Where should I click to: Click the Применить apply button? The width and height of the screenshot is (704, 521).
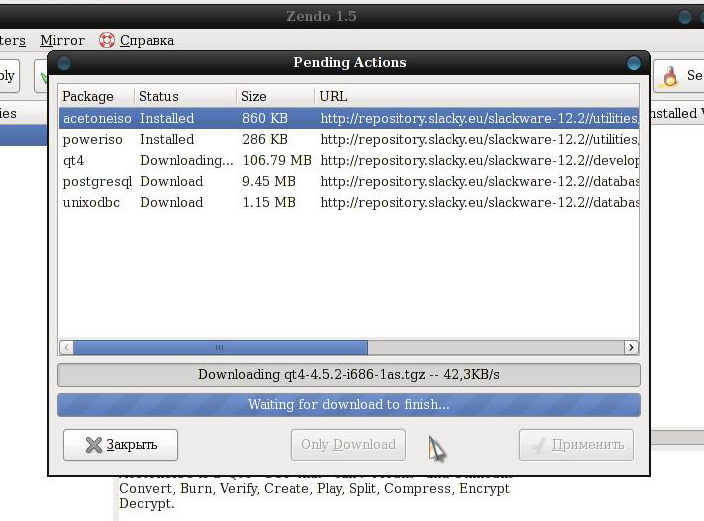(576, 445)
